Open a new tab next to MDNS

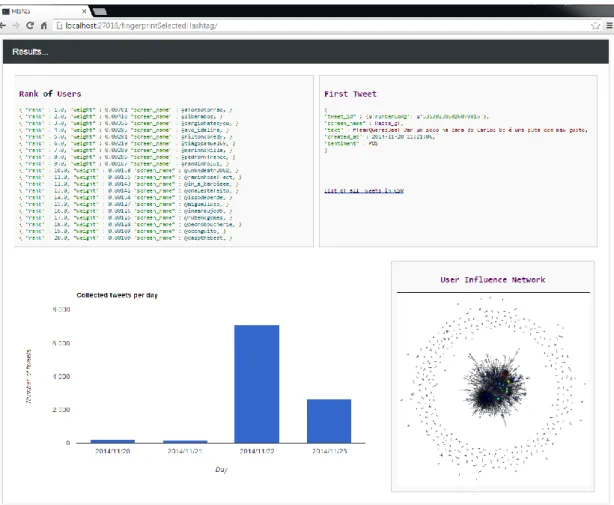click(x=100, y=12)
